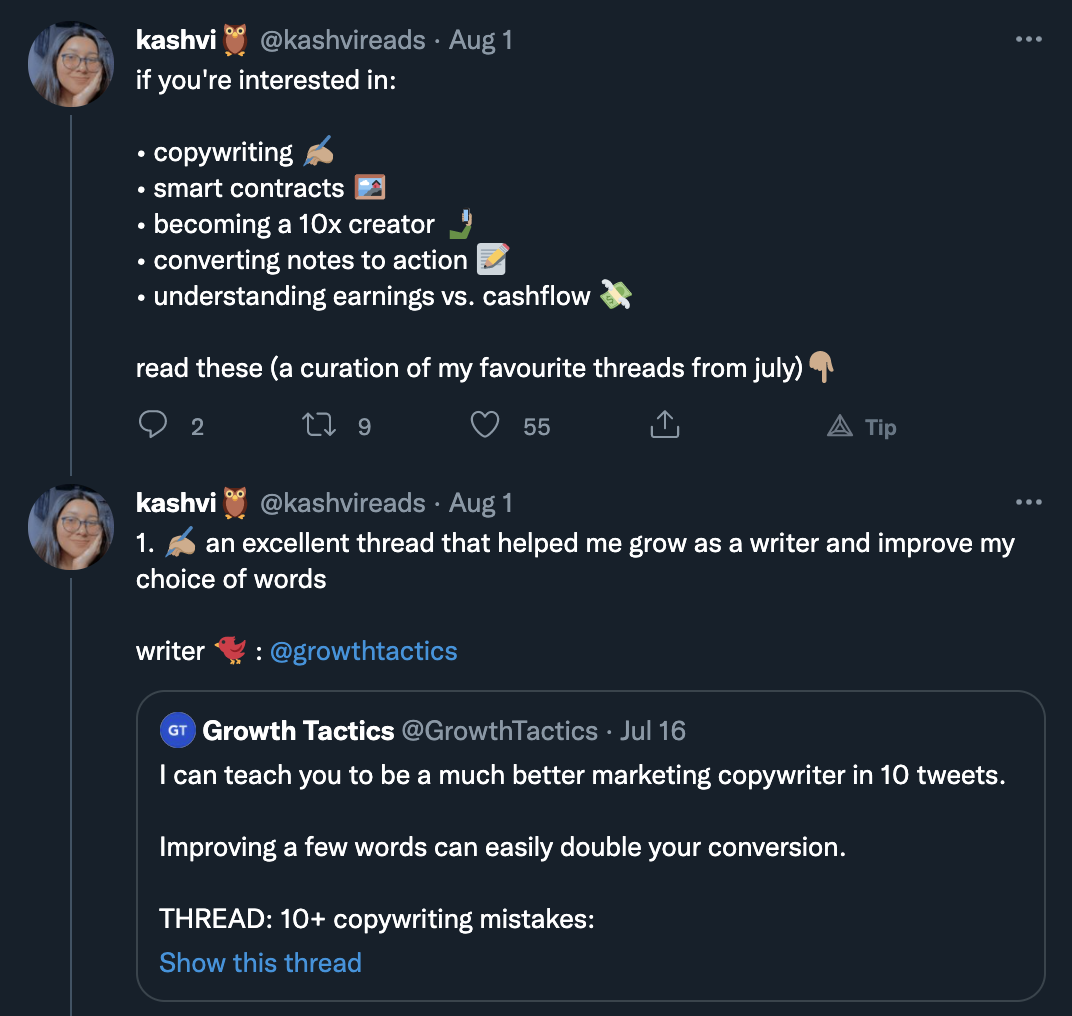Click kashvi's avatar on the second tweet

71,527
